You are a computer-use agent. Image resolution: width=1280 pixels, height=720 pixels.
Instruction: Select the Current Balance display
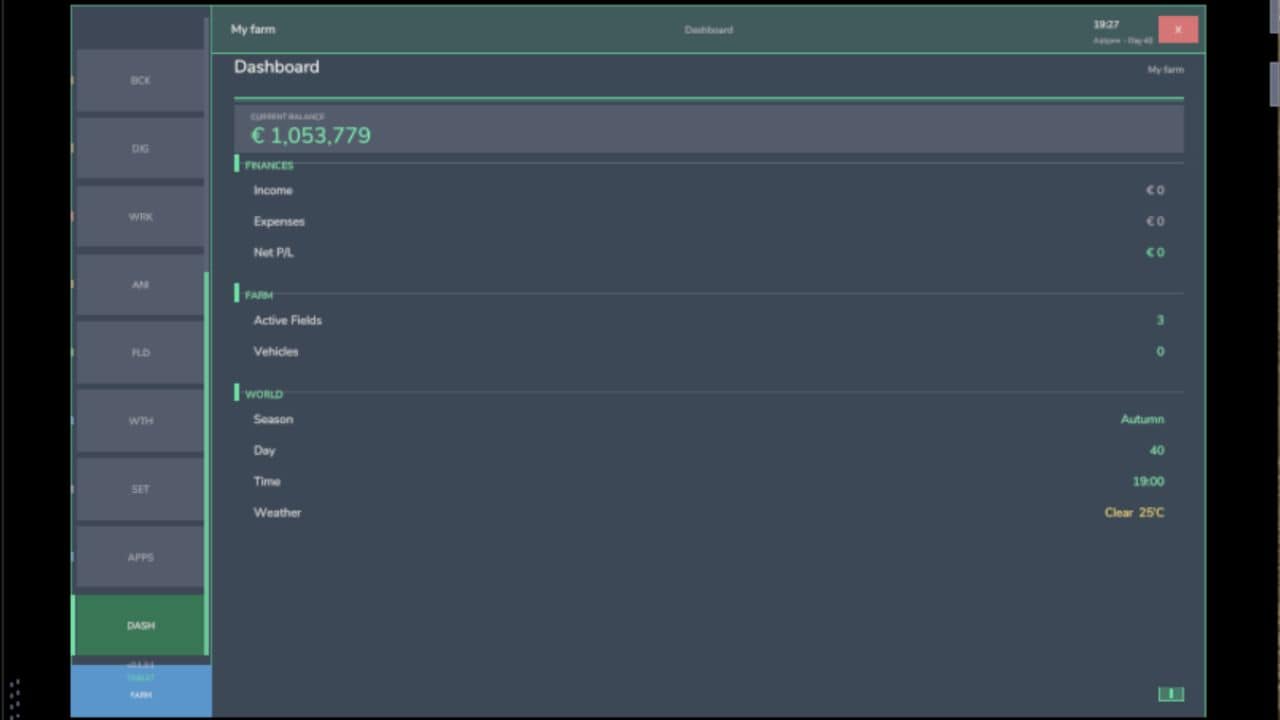(x=708, y=128)
